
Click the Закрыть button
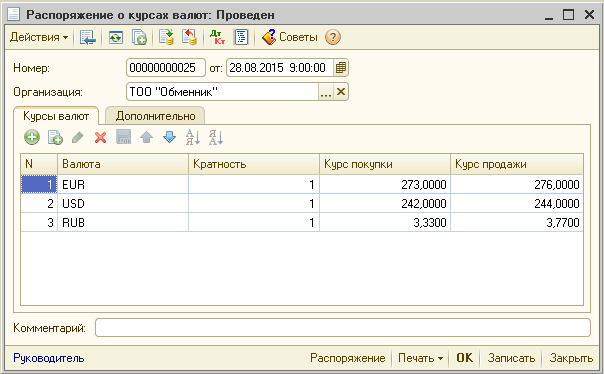[571, 358]
